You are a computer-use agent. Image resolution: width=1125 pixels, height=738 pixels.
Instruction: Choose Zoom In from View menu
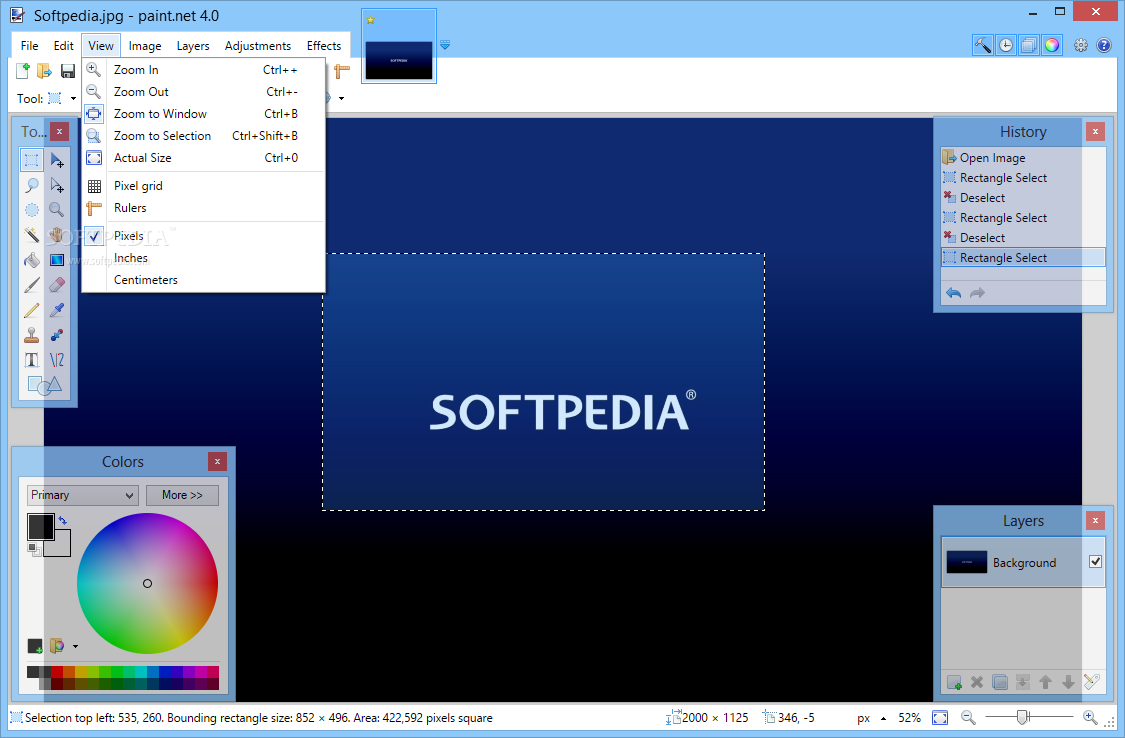coord(204,70)
